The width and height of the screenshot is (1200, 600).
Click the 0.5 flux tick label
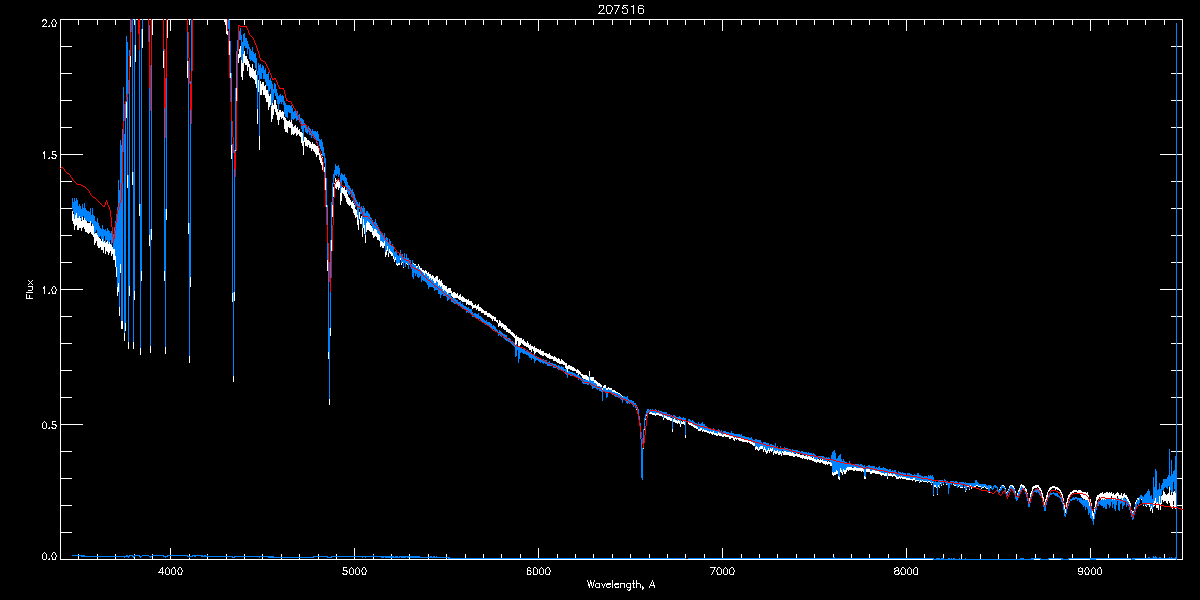tap(48, 425)
